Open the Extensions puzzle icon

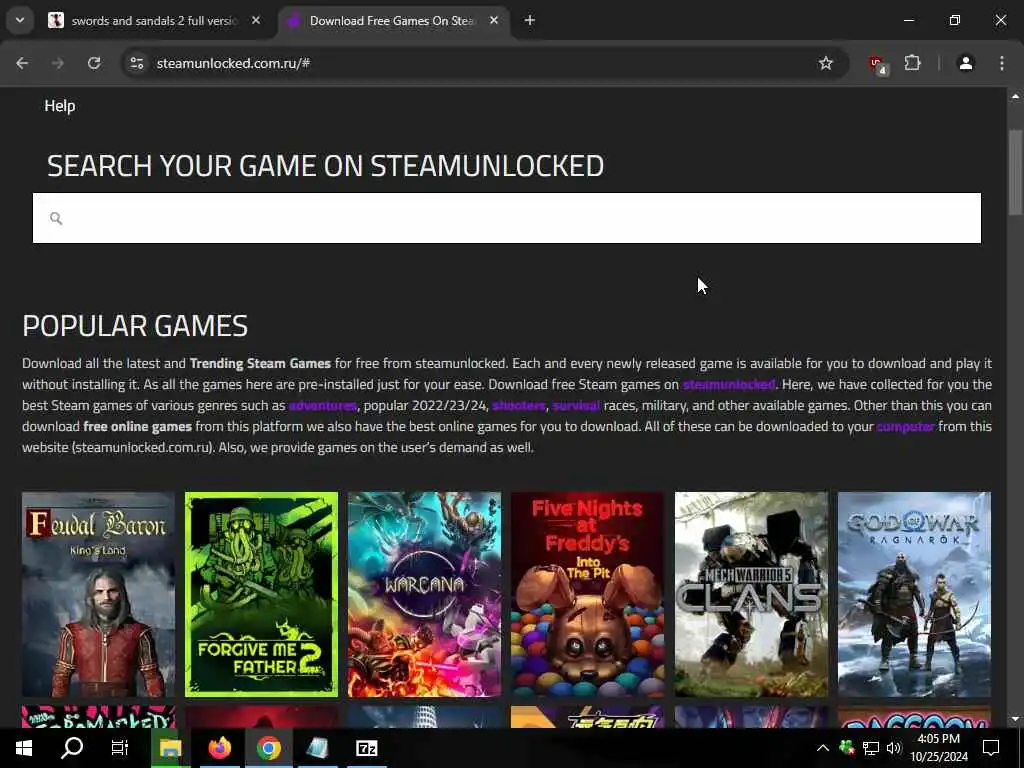coord(912,63)
